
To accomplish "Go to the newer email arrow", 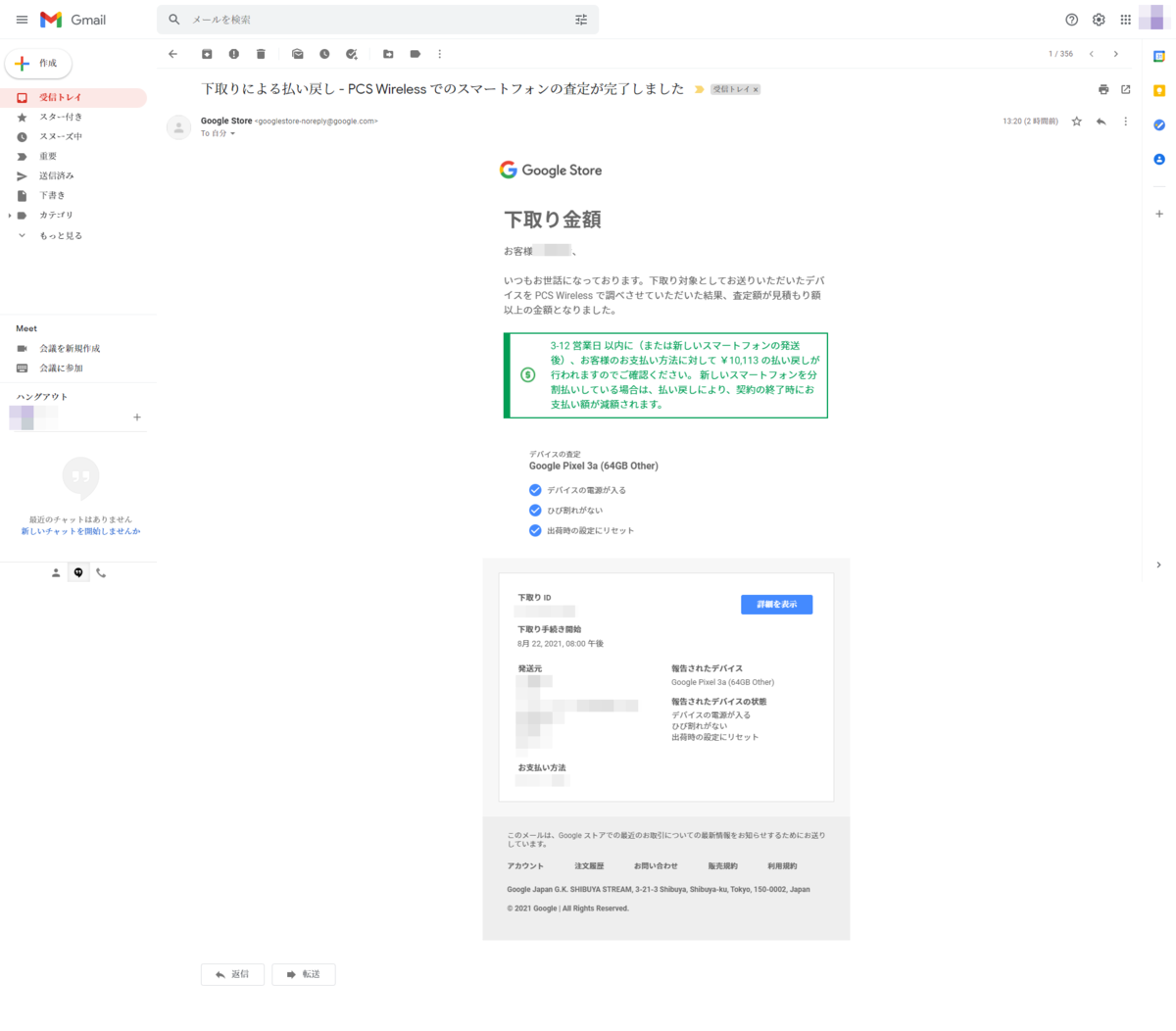I will (1091, 54).
